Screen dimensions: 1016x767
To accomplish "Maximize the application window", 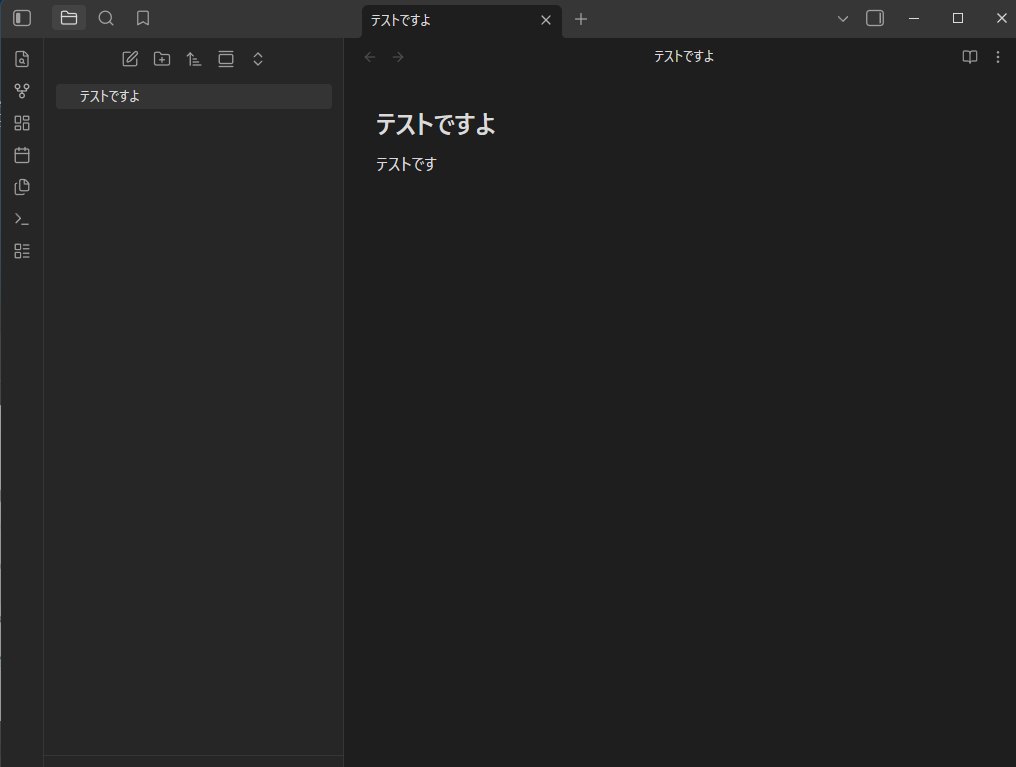I will click(x=958, y=18).
